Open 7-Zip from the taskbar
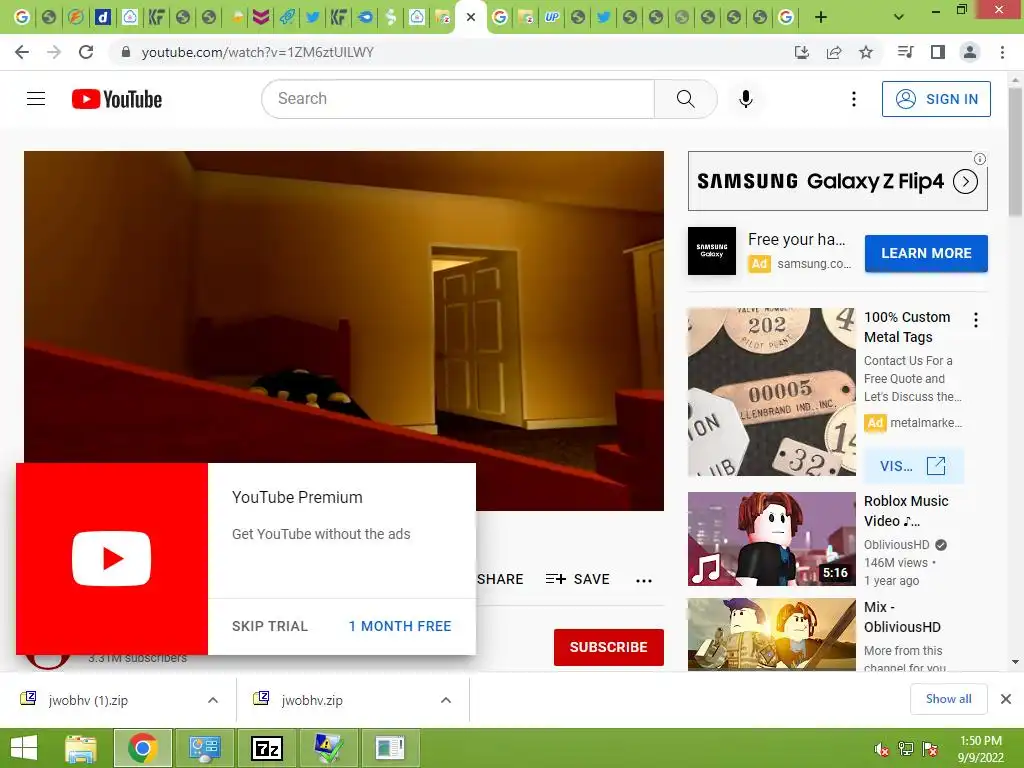 267,748
